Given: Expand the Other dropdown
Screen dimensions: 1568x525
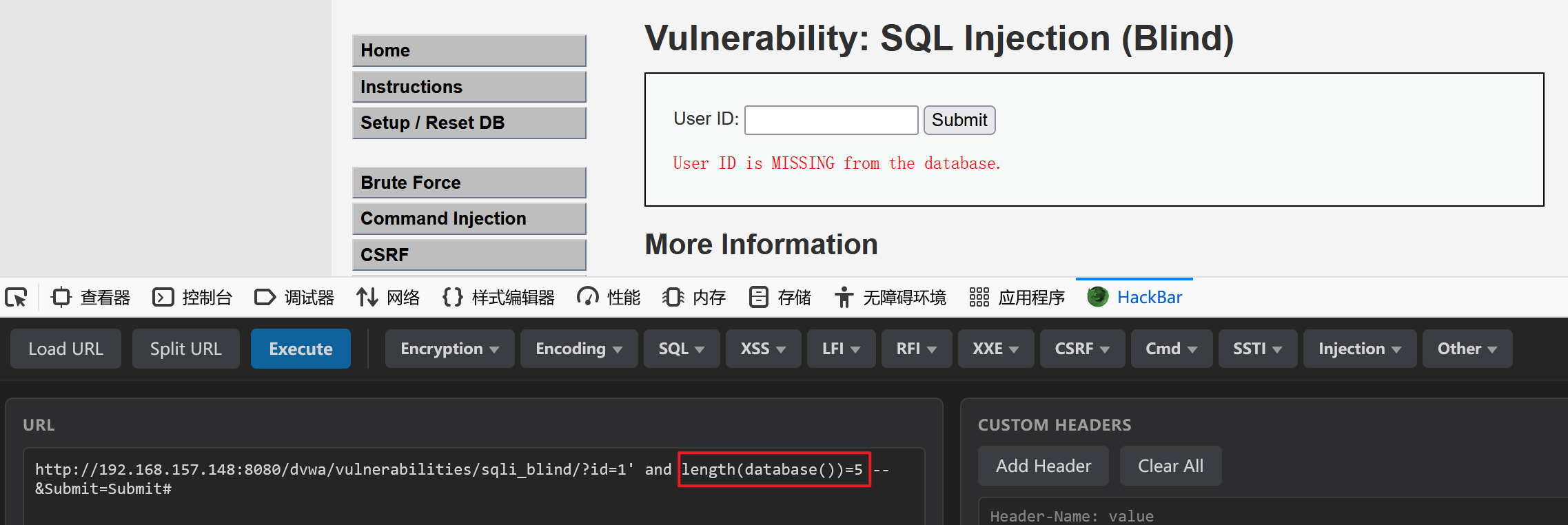Looking at the screenshot, I should tap(1467, 349).
